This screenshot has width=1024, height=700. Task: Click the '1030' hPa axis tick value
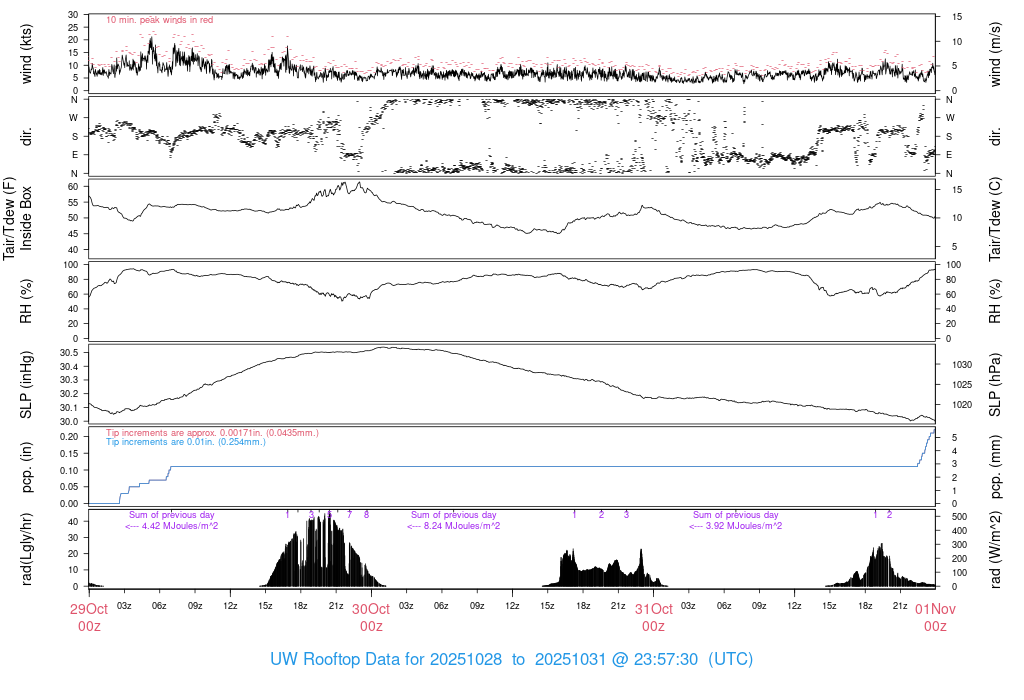(962, 365)
